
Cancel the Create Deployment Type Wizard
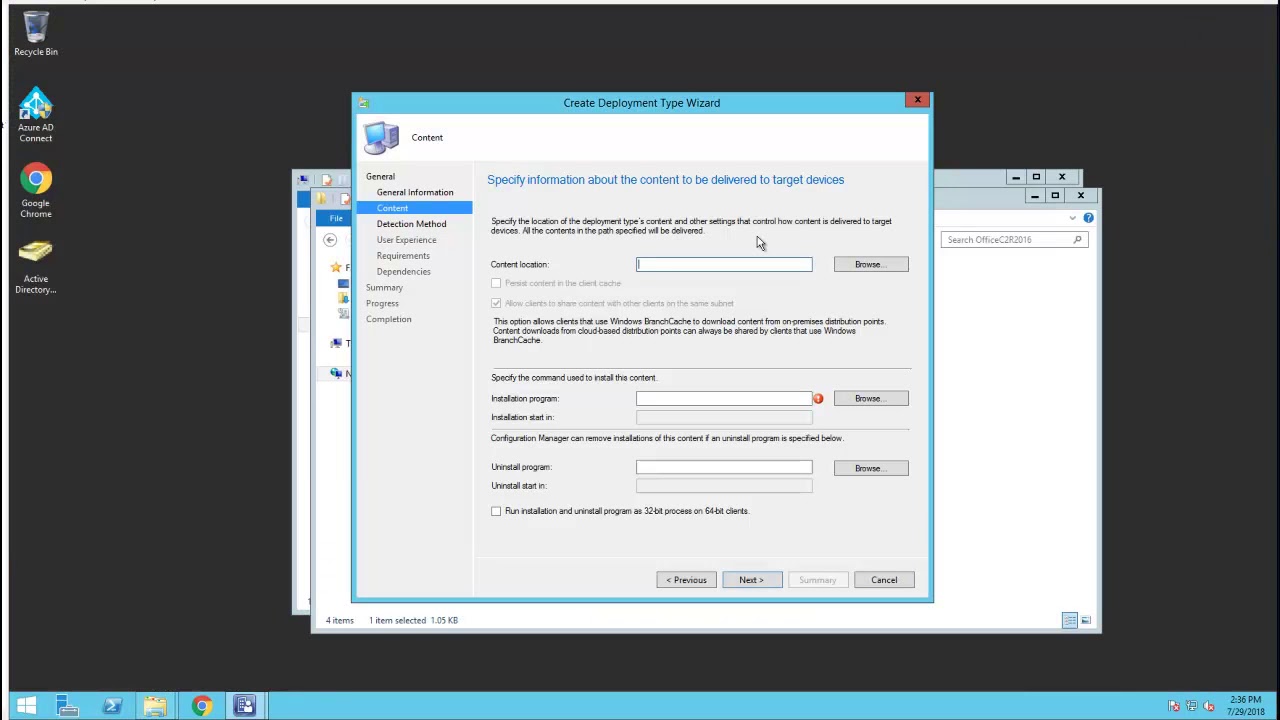[x=884, y=580]
